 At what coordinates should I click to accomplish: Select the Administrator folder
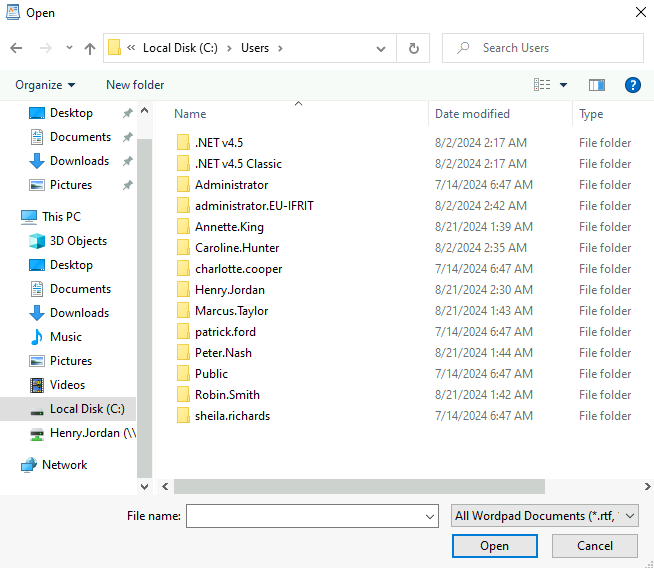click(x=231, y=185)
